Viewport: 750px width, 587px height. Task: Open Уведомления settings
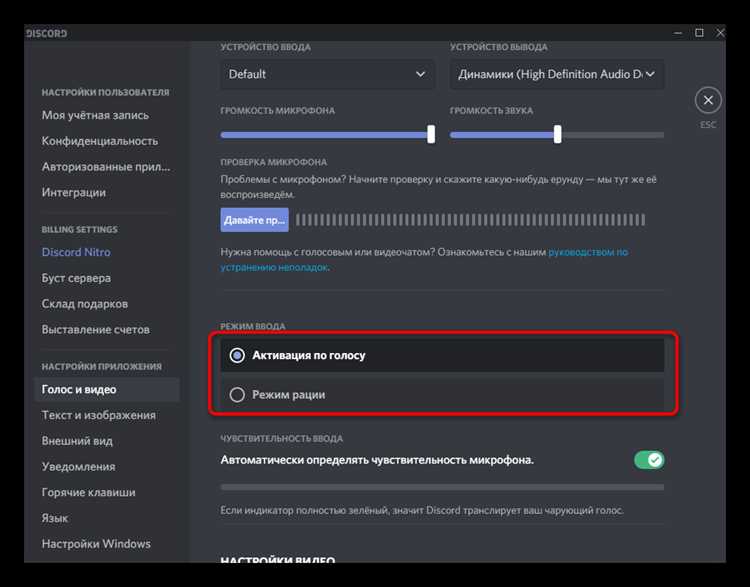(78, 466)
